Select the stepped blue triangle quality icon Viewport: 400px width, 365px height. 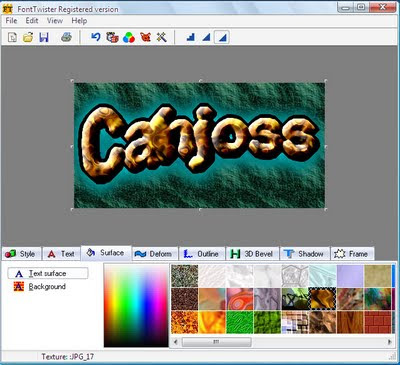point(191,37)
